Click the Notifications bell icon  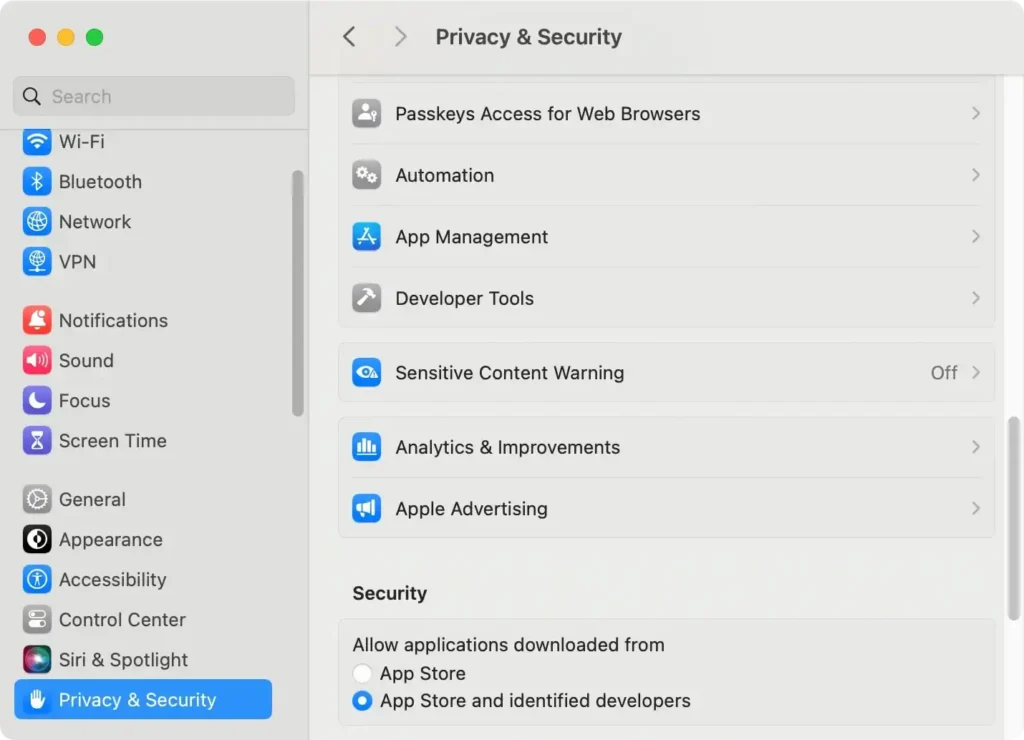(37, 320)
